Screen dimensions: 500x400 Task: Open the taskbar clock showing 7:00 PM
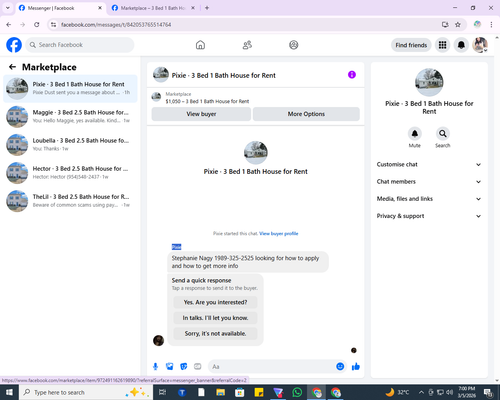(x=467, y=392)
